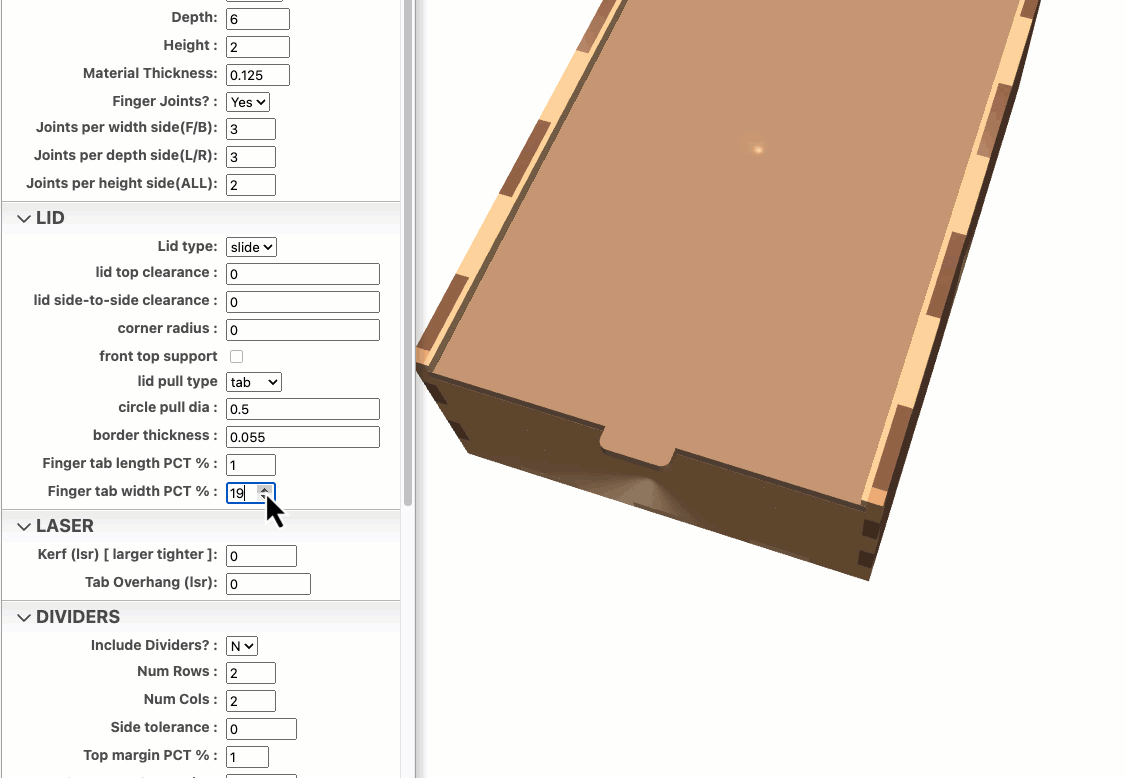The image size is (1126, 778).
Task: Click the 'lid pull type' label
Action: pos(177,381)
